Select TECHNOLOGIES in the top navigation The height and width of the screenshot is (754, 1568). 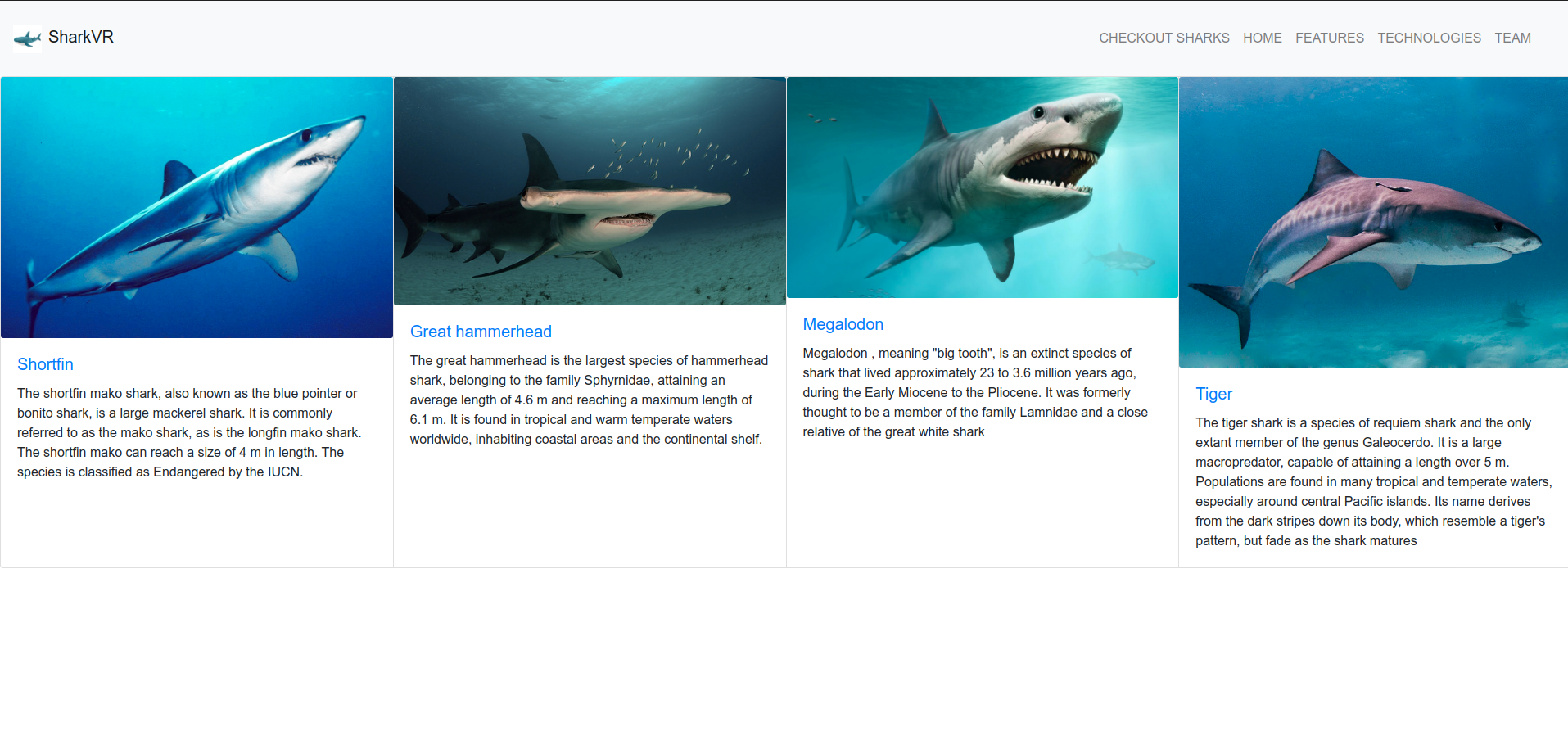pyautogui.click(x=1429, y=38)
